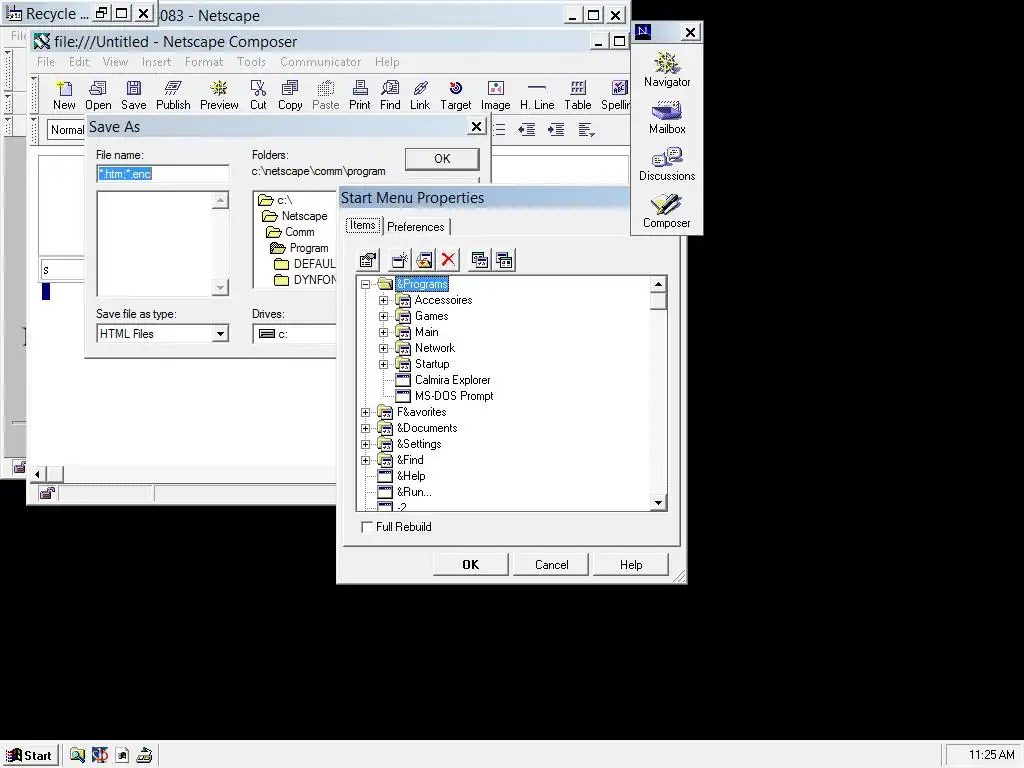Open the Insert menu in Composer

pyautogui.click(x=156, y=62)
